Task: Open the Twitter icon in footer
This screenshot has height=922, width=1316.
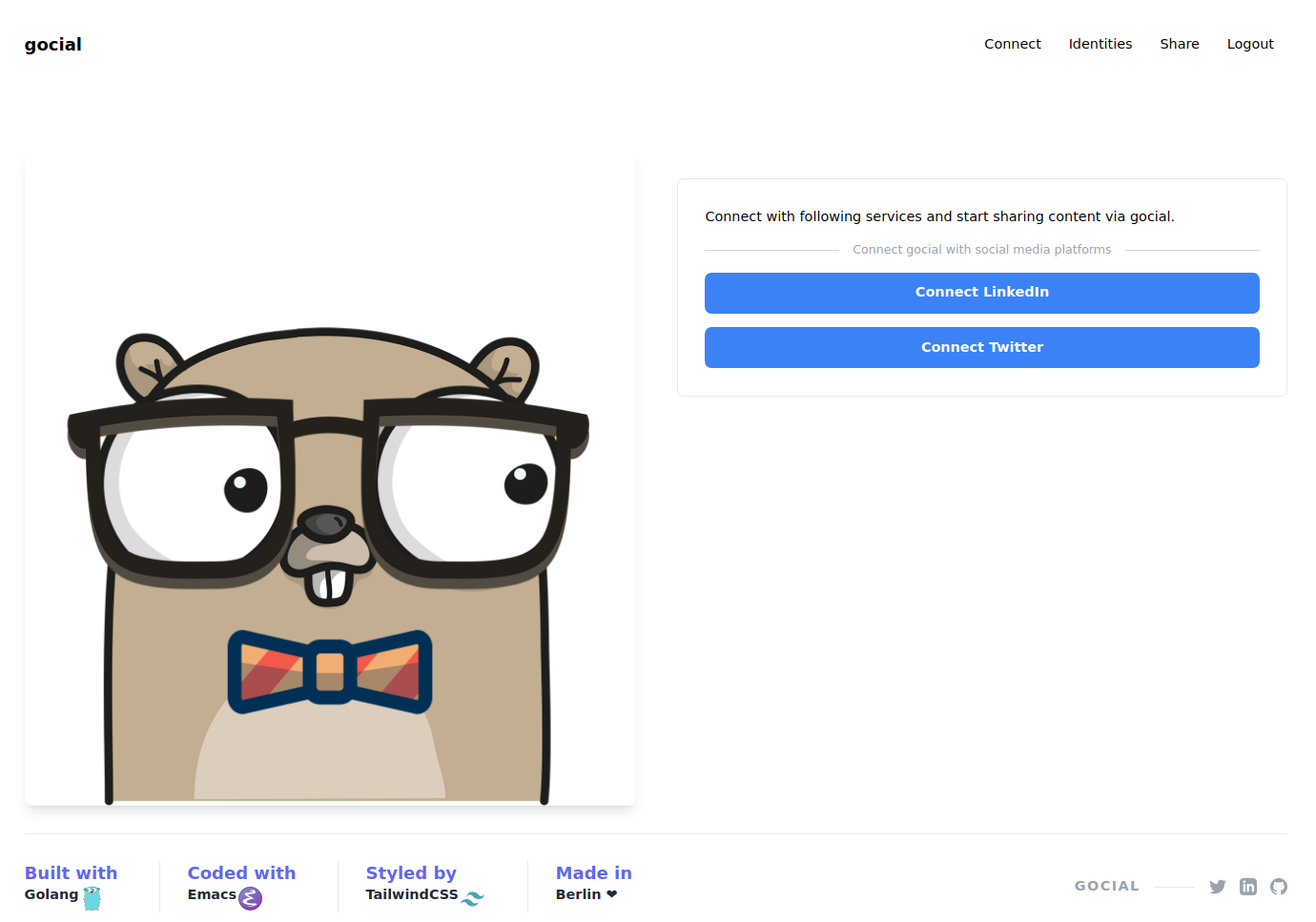Action: [1218, 887]
